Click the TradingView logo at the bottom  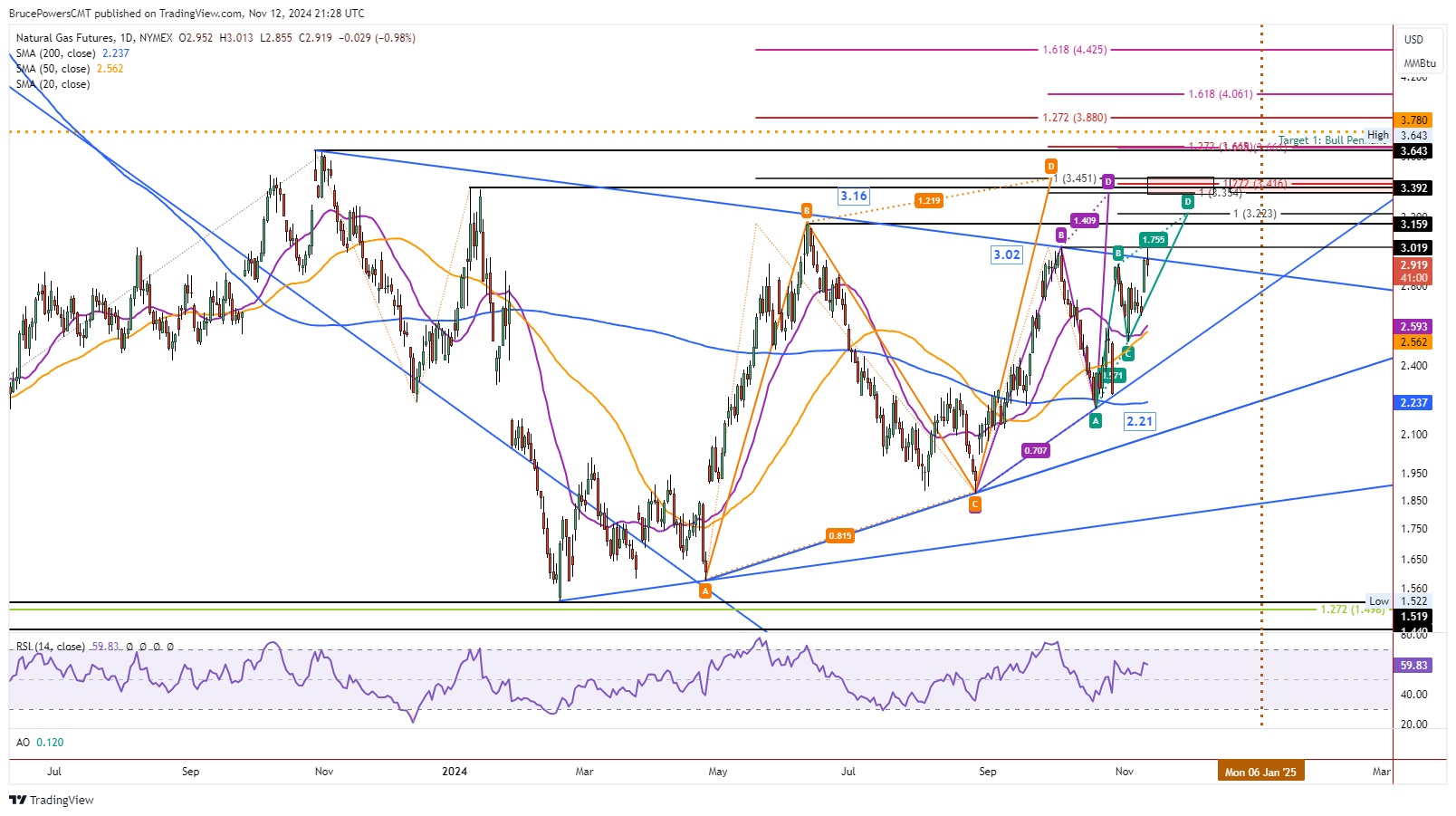(x=52, y=800)
